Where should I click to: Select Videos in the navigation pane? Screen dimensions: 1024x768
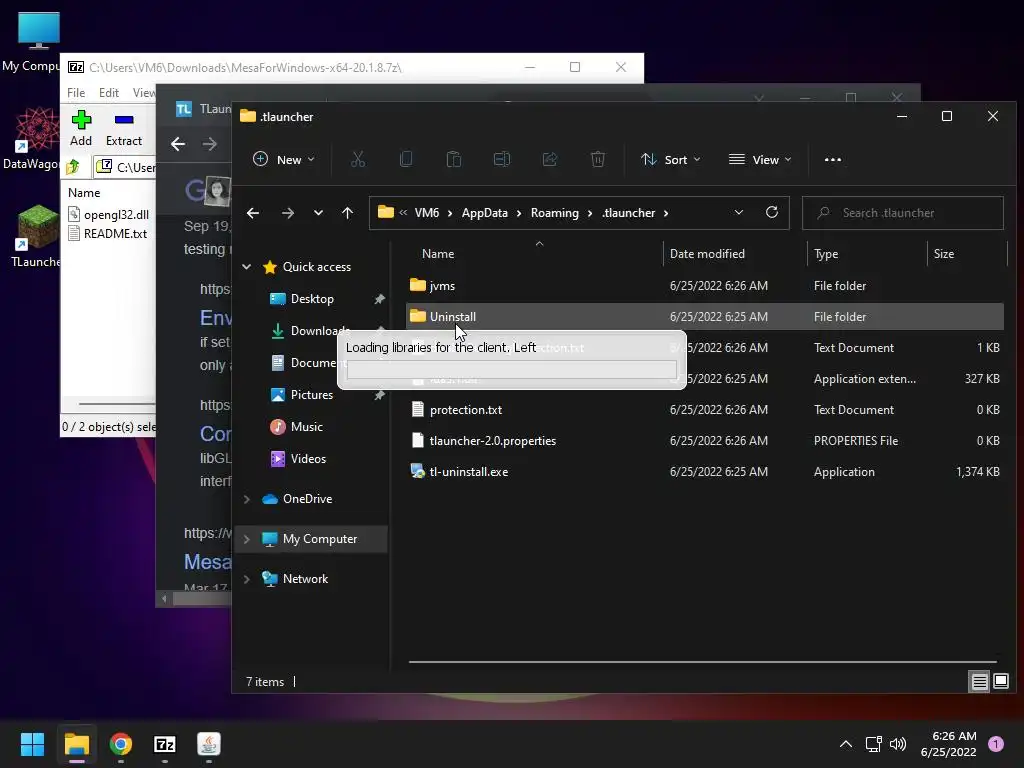pyautogui.click(x=308, y=458)
